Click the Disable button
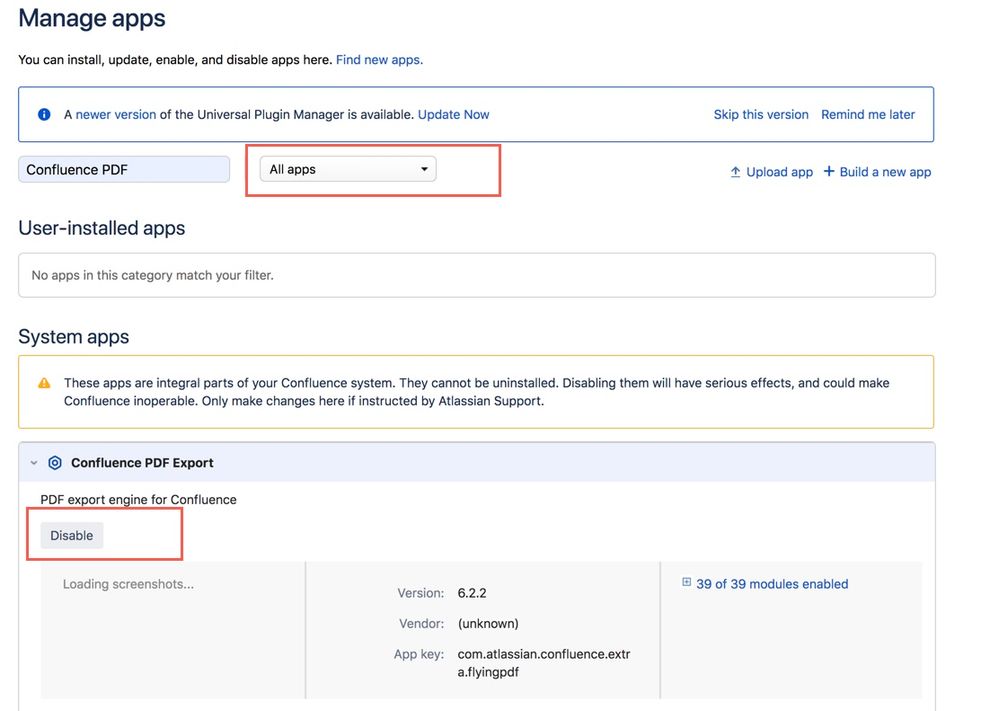 (x=71, y=535)
